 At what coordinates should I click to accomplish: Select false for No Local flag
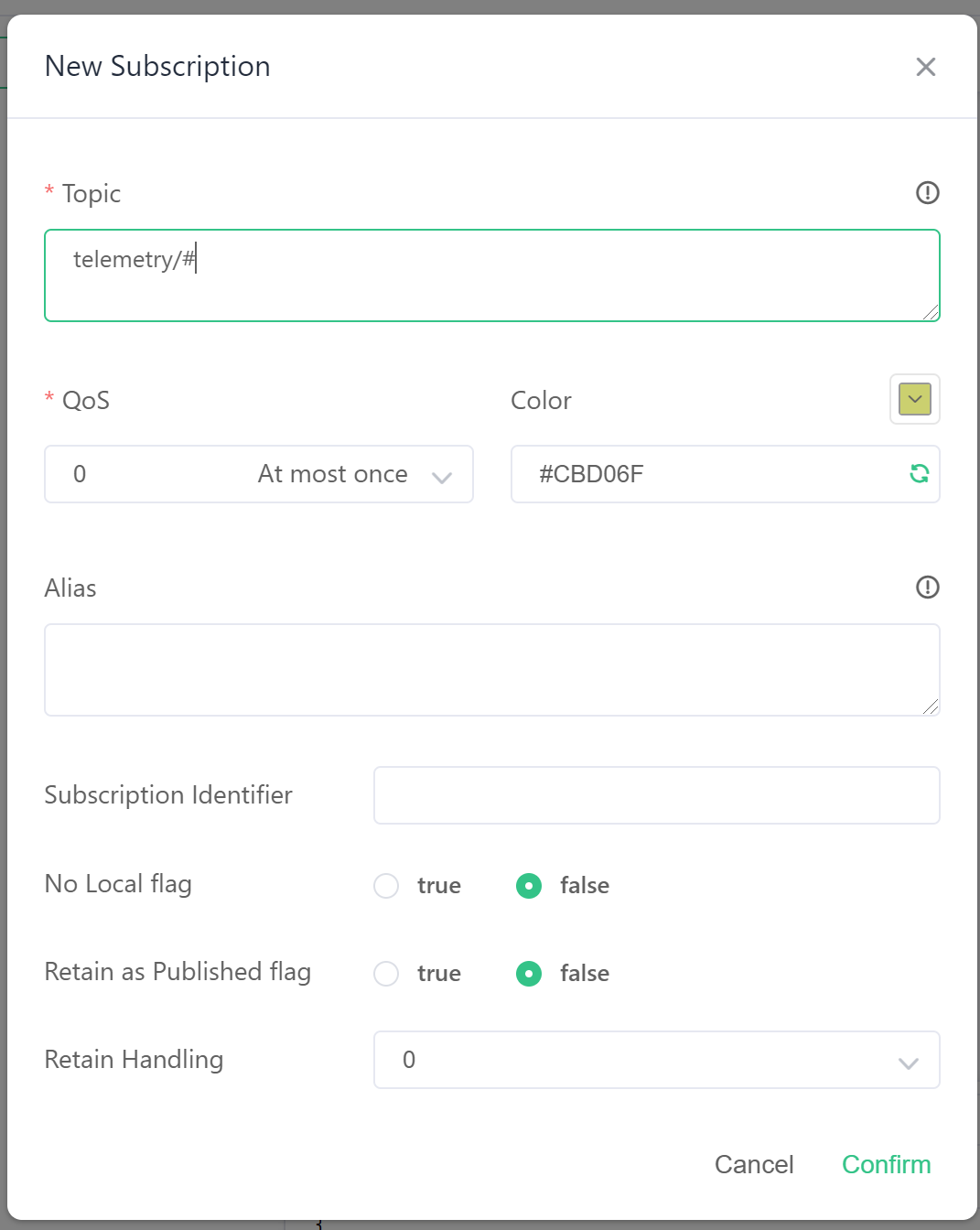(529, 886)
